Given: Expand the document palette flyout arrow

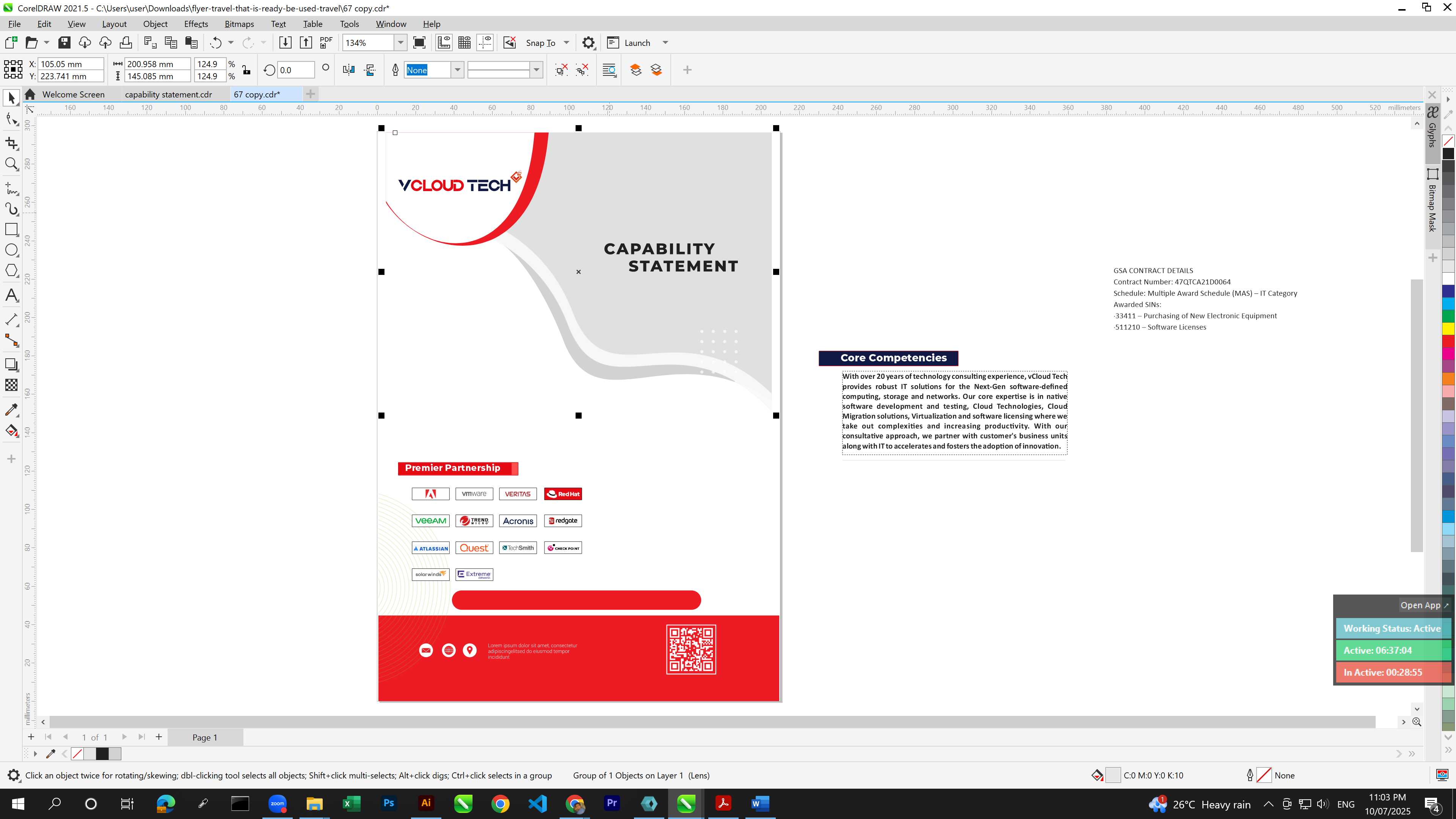Looking at the screenshot, I should [35, 753].
